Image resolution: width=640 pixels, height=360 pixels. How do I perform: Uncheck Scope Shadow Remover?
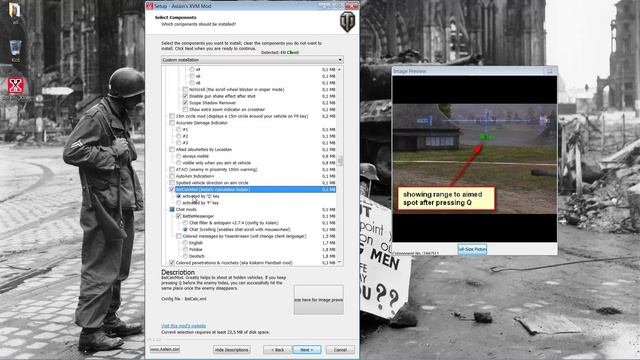point(185,103)
